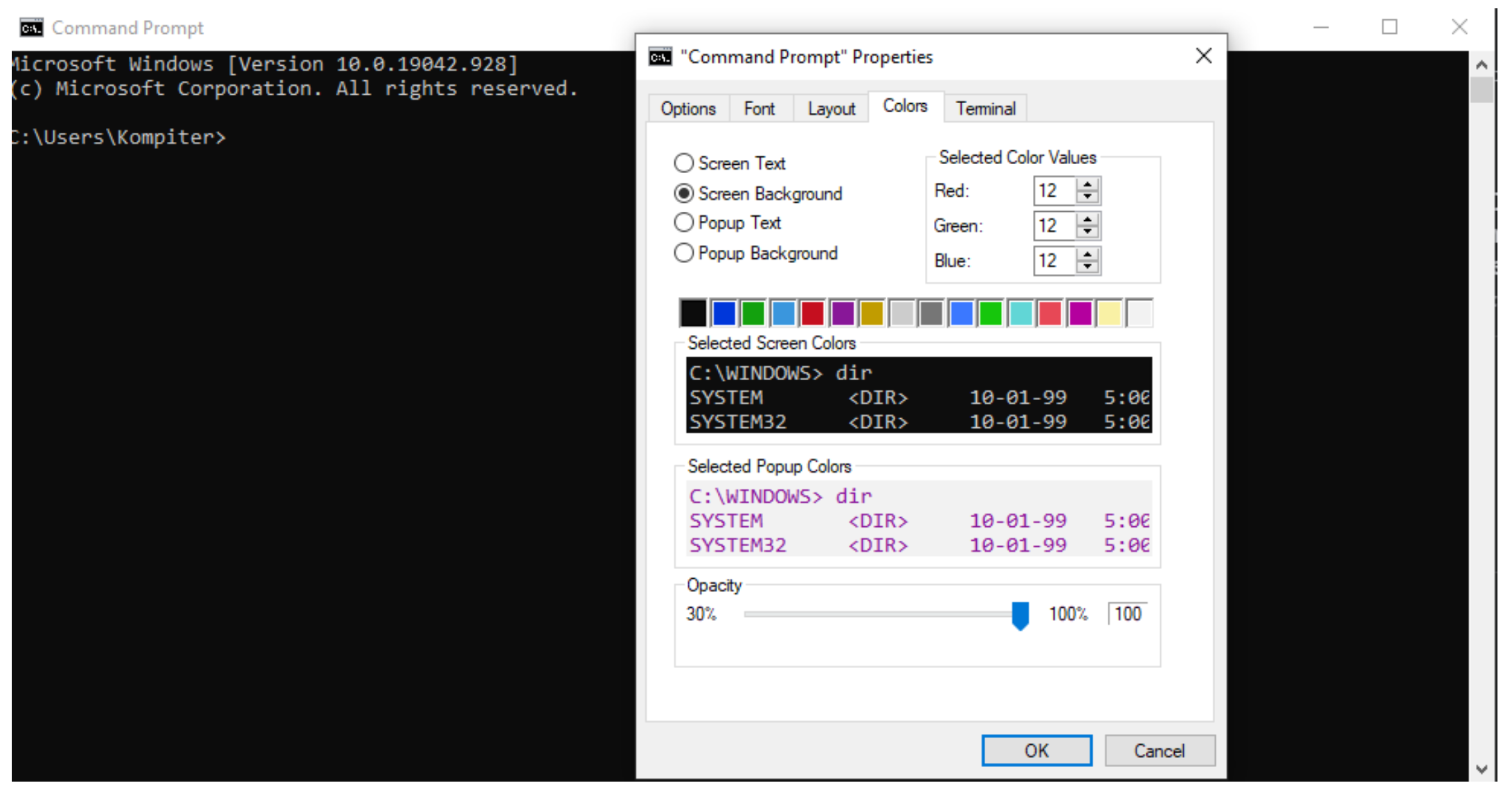1512x792 pixels.
Task: Pick the dark yellow color swatch
Action: point(872,314)
